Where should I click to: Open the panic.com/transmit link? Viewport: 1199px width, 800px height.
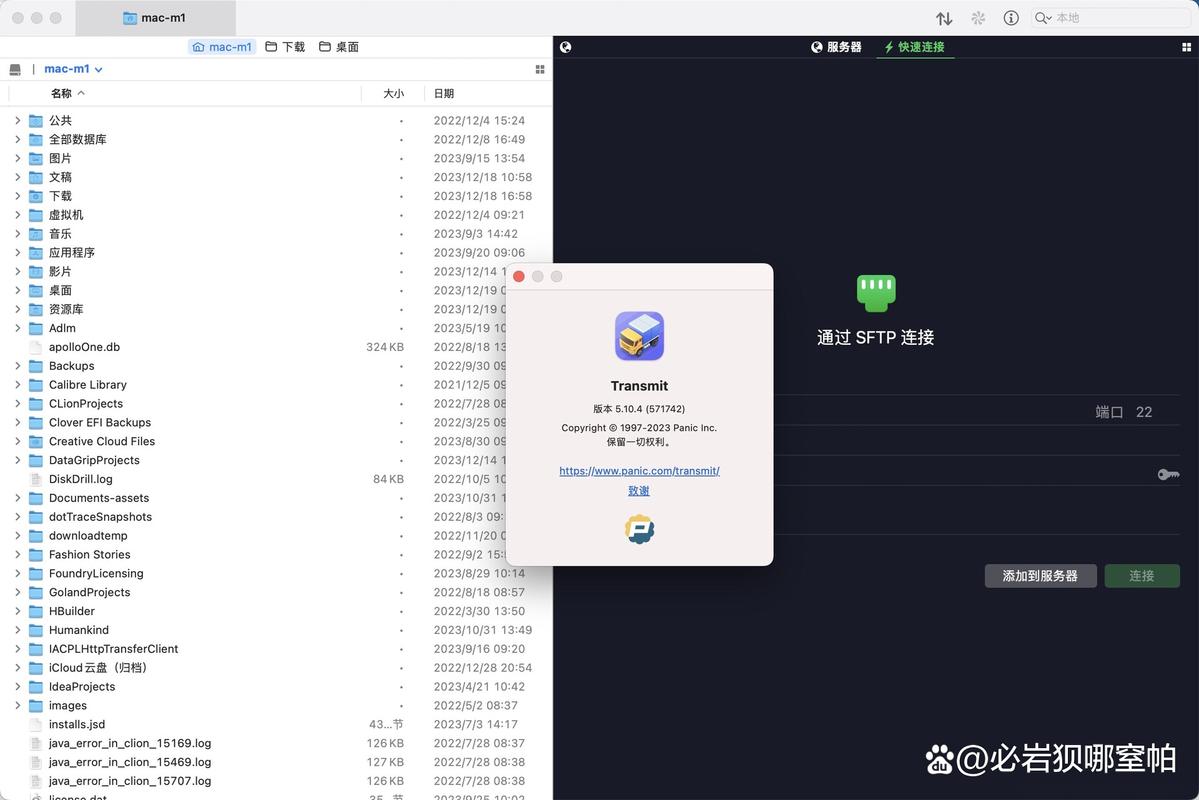point(639,471)
